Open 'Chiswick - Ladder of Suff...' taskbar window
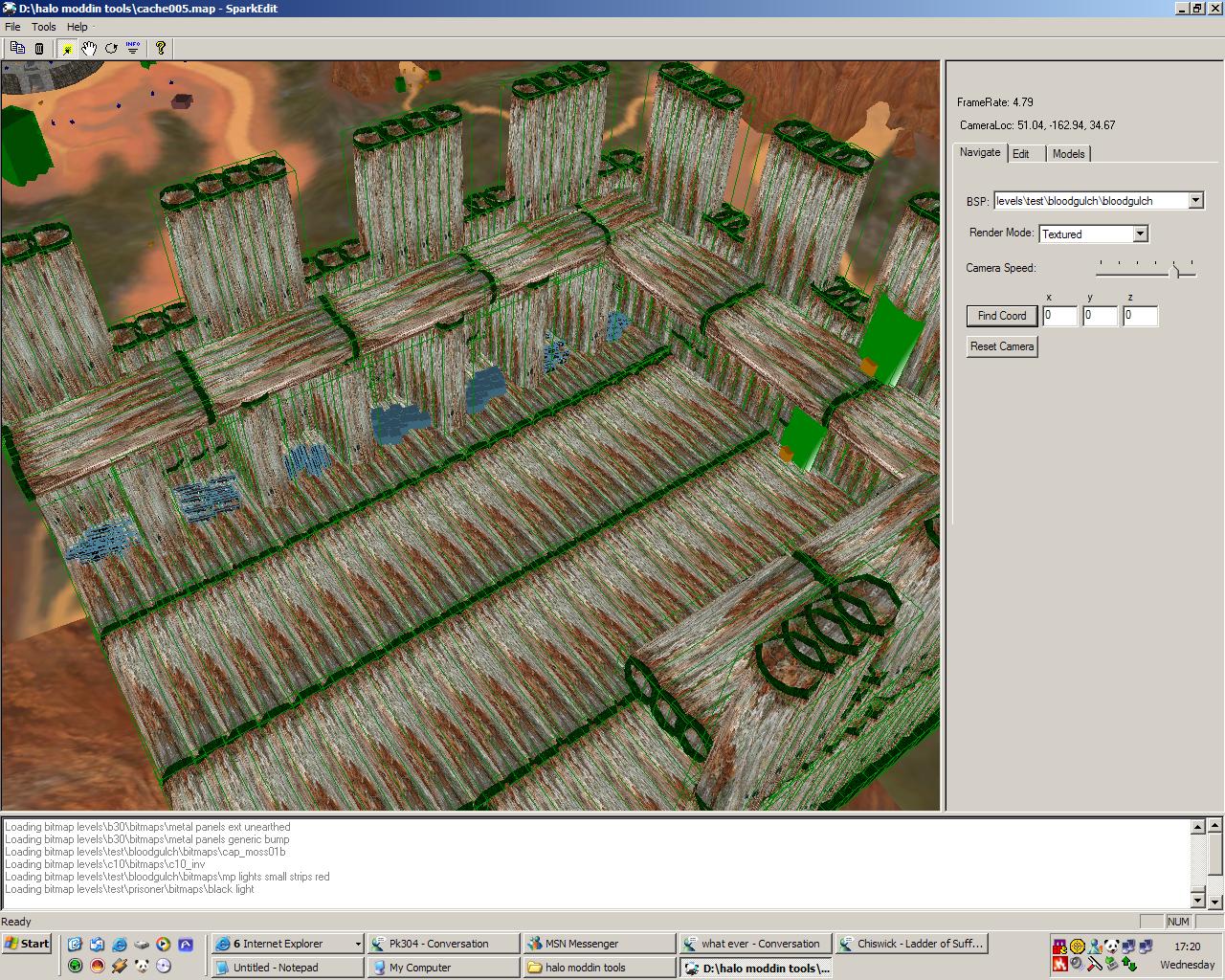The height and width of the screenshot is (980, 1225). point(911,944)
